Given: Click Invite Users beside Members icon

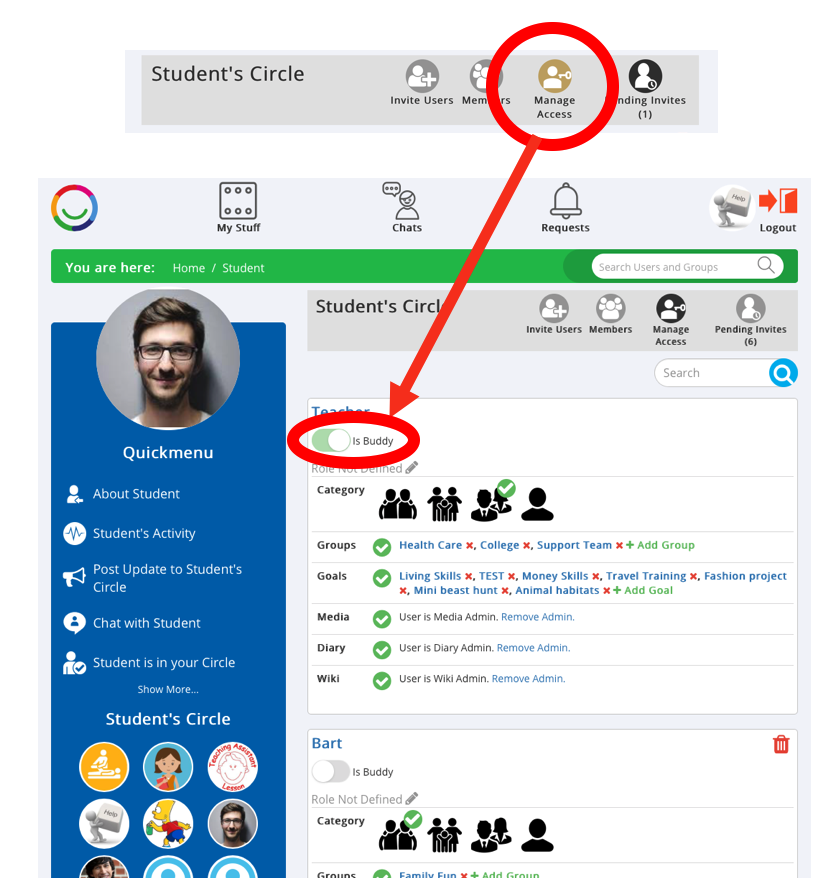Looking at the screenshot, I should tap(554, 315).
